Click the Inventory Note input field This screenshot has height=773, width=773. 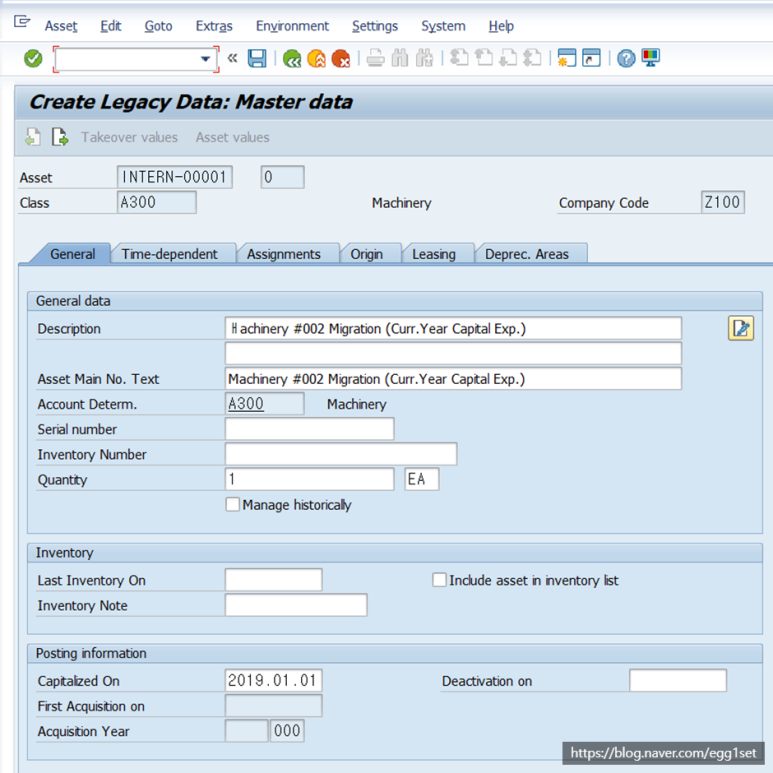pos(296,605)
